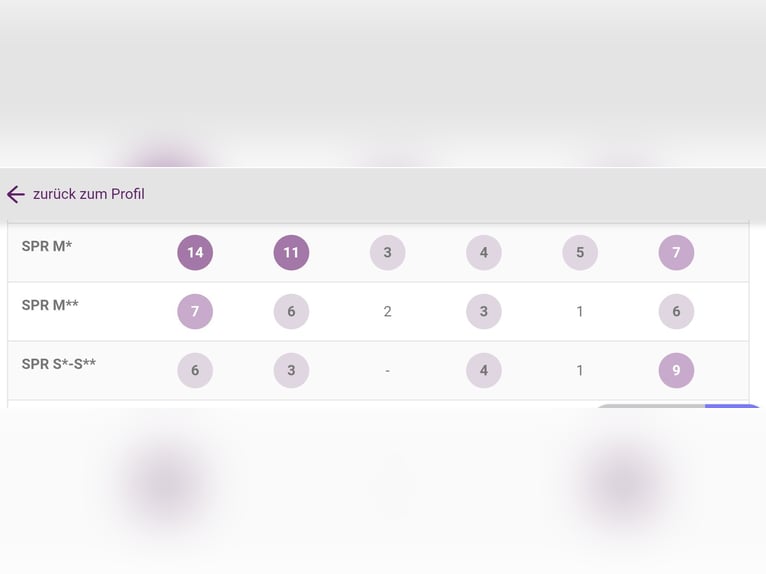Open the 4 badge in SPR S*-S** row
The height and width of the screenshot is (574, 766).
[483, 370]
